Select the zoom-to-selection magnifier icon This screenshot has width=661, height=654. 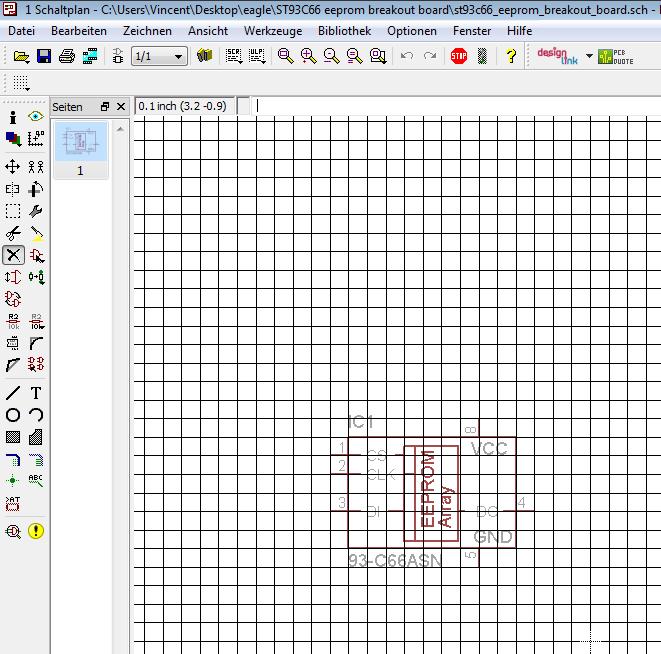click(378, 56)
